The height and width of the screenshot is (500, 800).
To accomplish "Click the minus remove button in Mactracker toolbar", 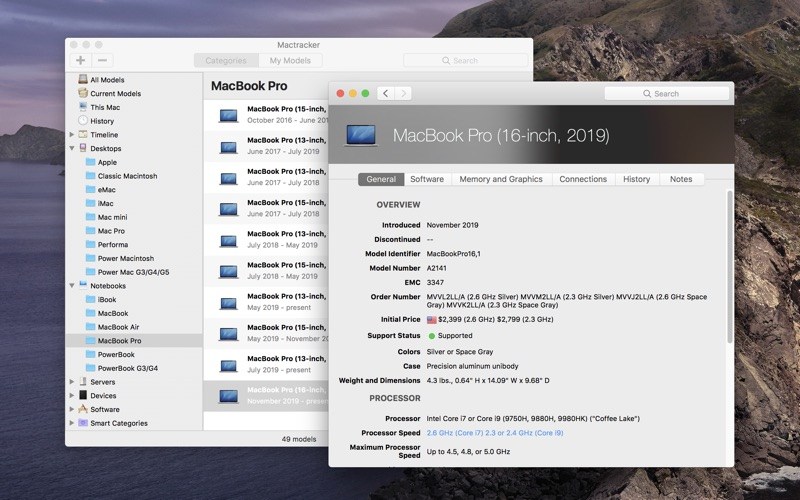I will [103, 60].
